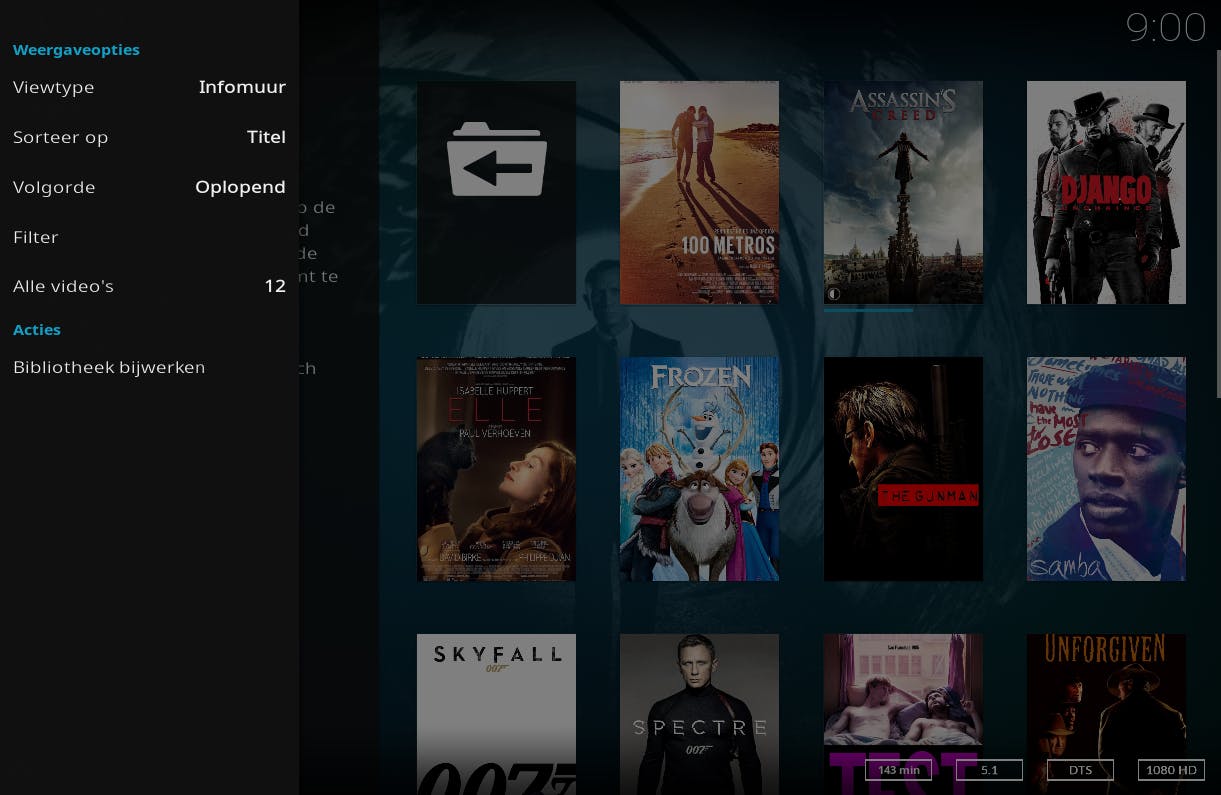This screenshot has width=1221, height=795.
Task: Change Sorteer op Titel setting
Action: pyautogui.click(x=149, y=137)
